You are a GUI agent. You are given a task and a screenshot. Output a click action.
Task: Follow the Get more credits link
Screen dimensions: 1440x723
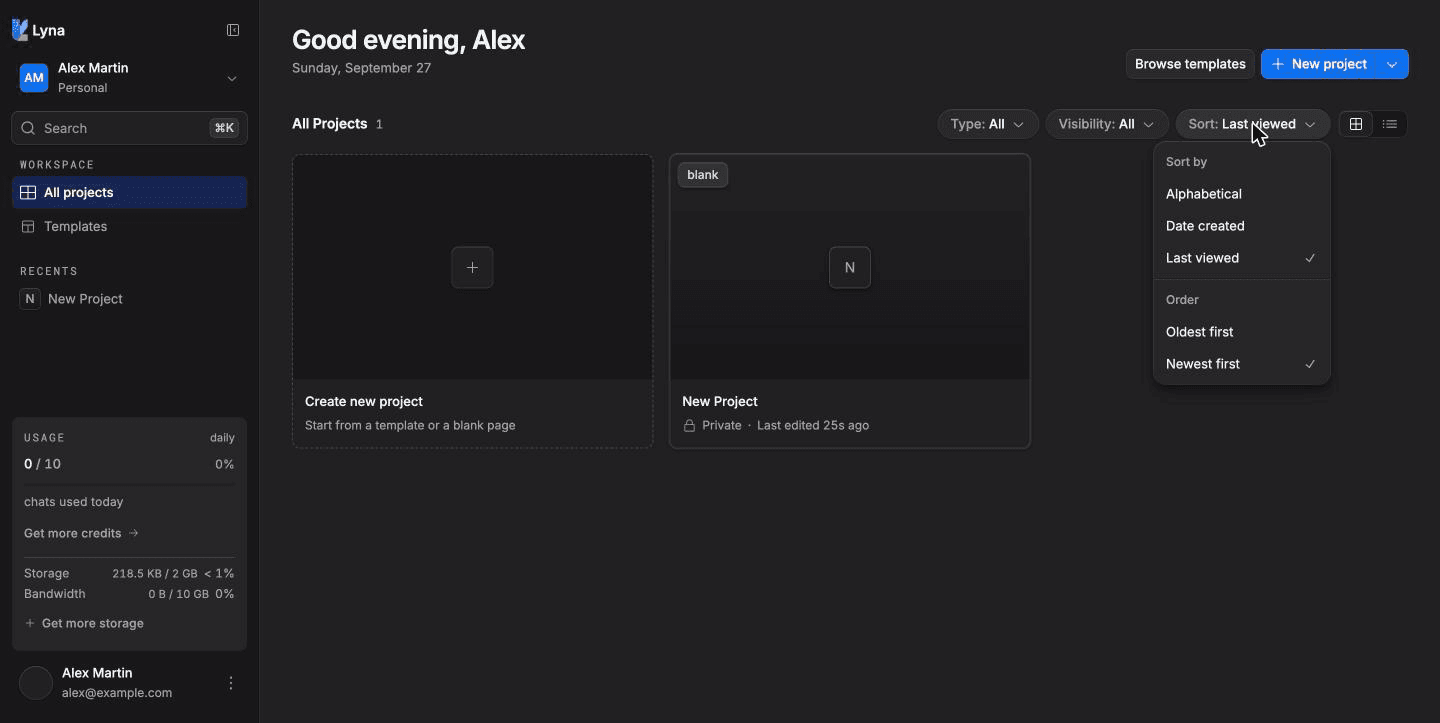tap(81, 533)
